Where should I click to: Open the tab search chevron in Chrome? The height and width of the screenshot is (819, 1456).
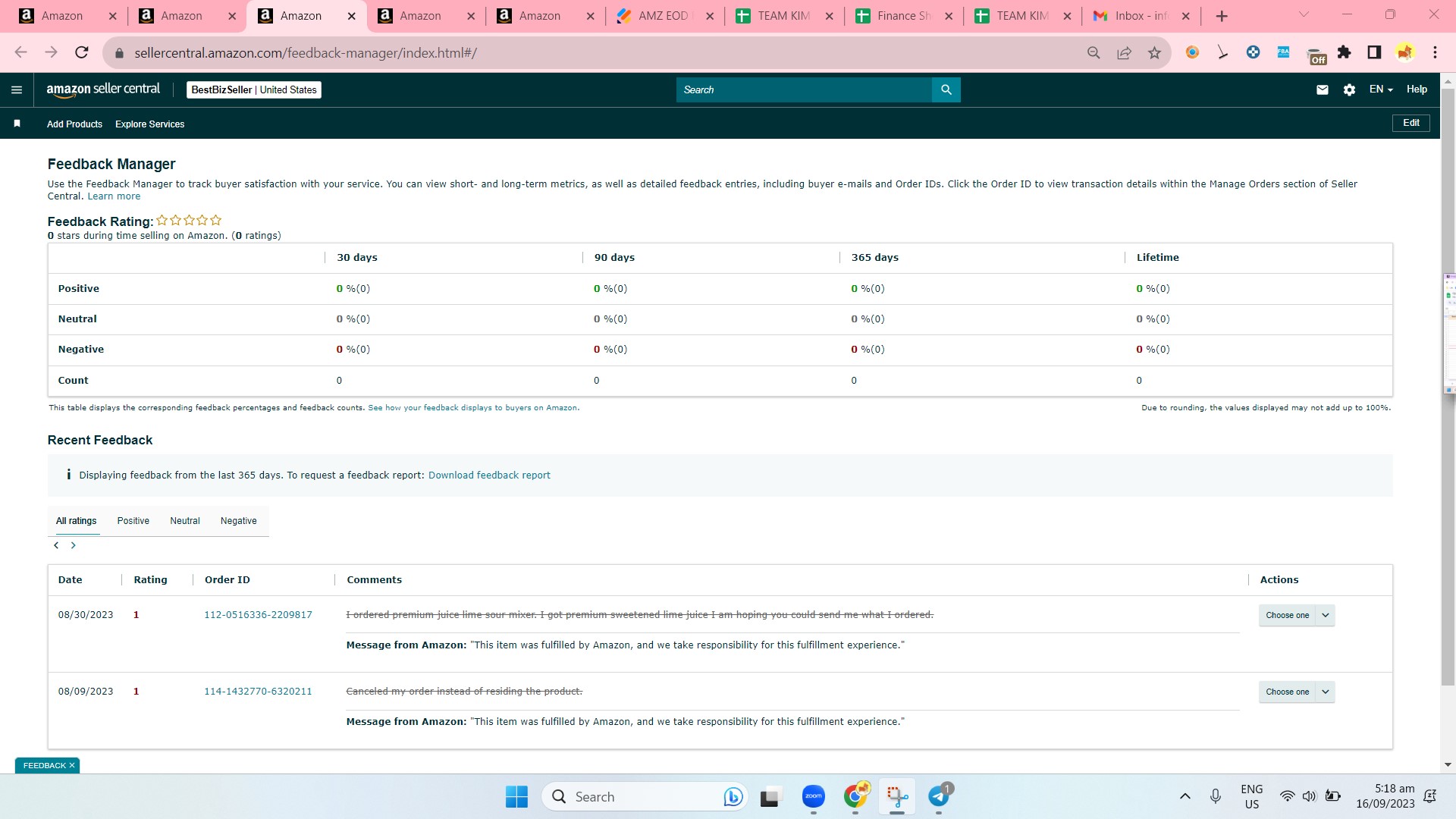point(1304,15)
